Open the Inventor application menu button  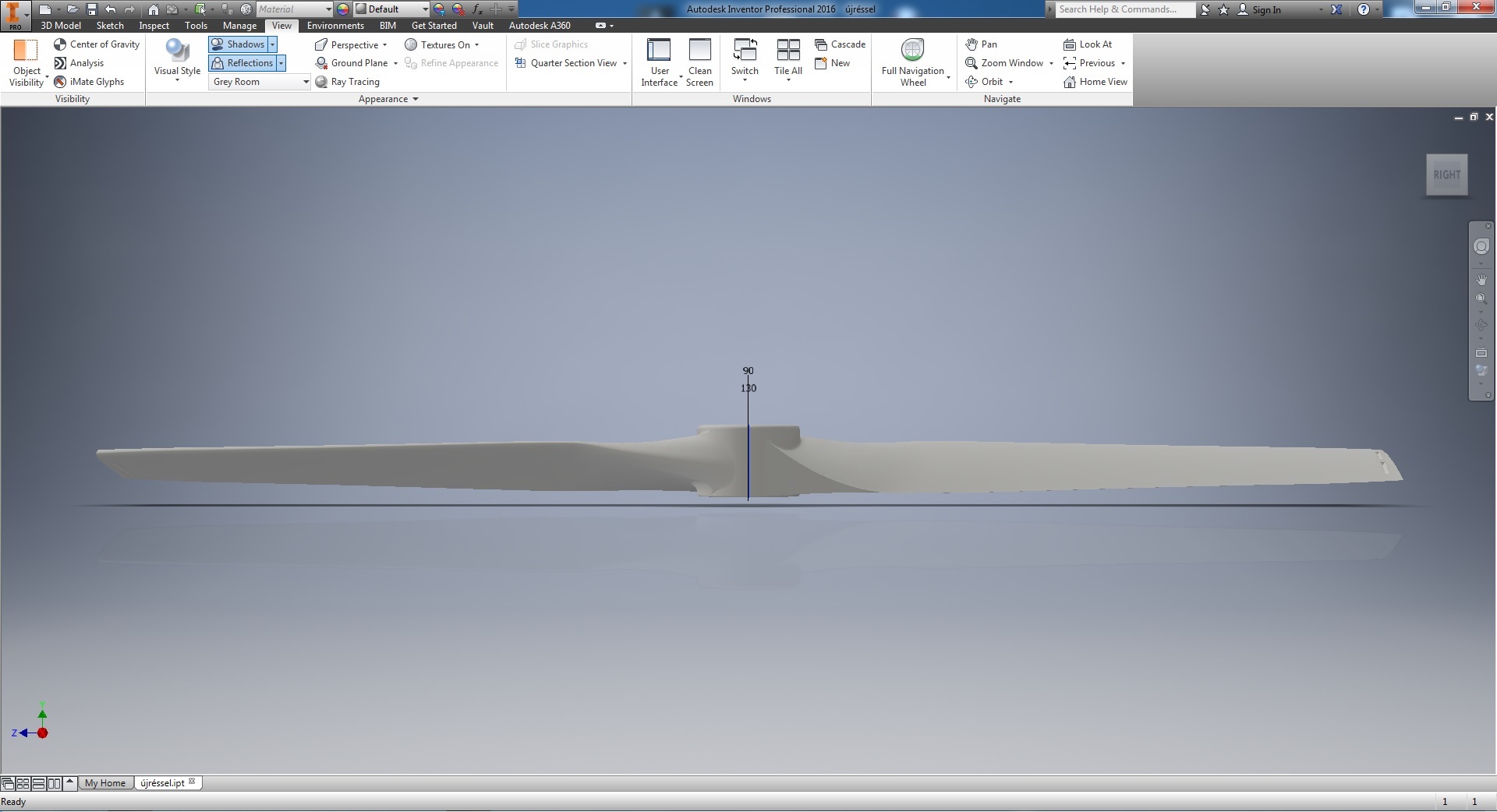(15, 16)
